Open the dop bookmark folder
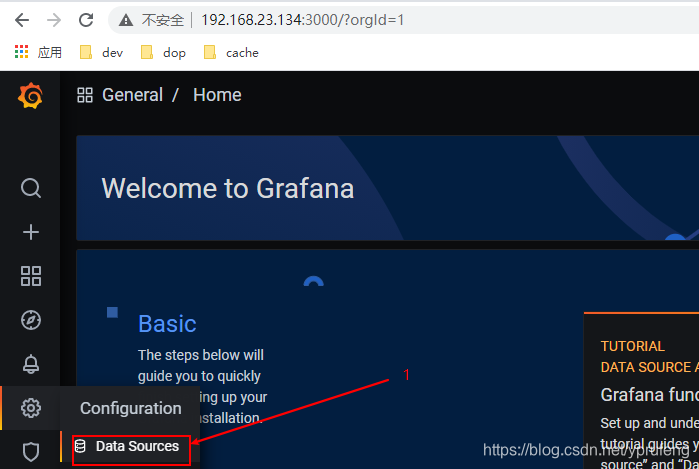The height and width of the screenshot is (469, 699). (163, 53)
